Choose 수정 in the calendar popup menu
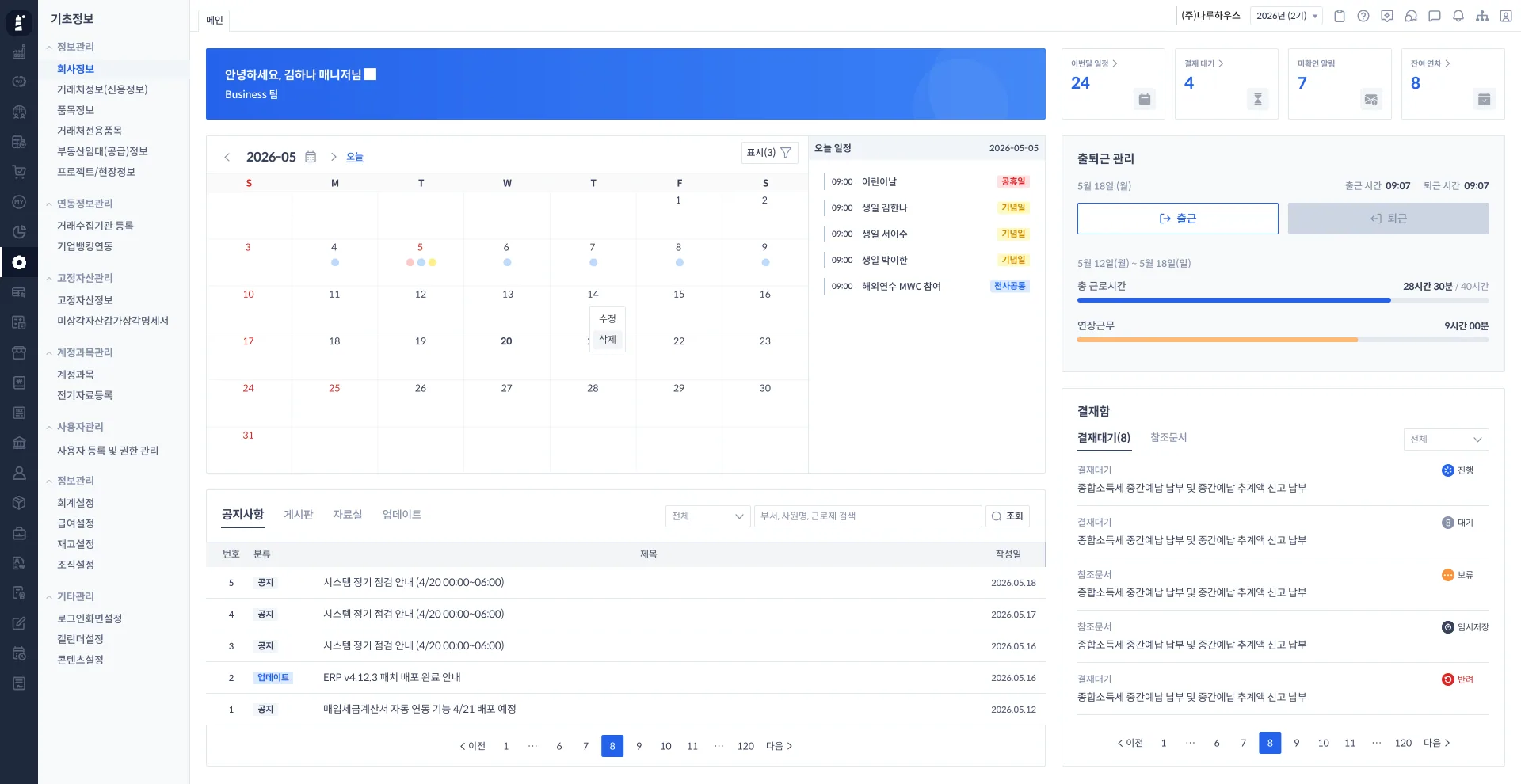1521x784 pixels. coord(608,318)
